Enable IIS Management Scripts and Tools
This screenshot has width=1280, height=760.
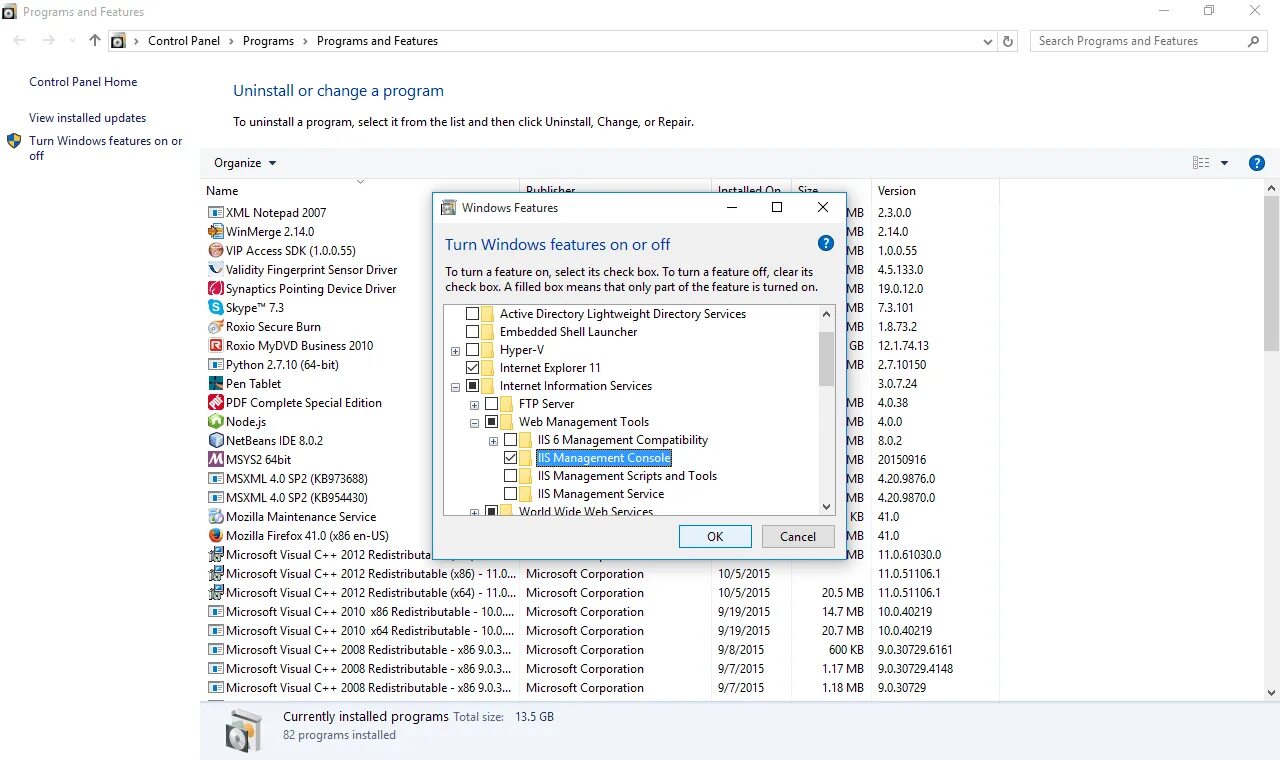tap(511, 476)
